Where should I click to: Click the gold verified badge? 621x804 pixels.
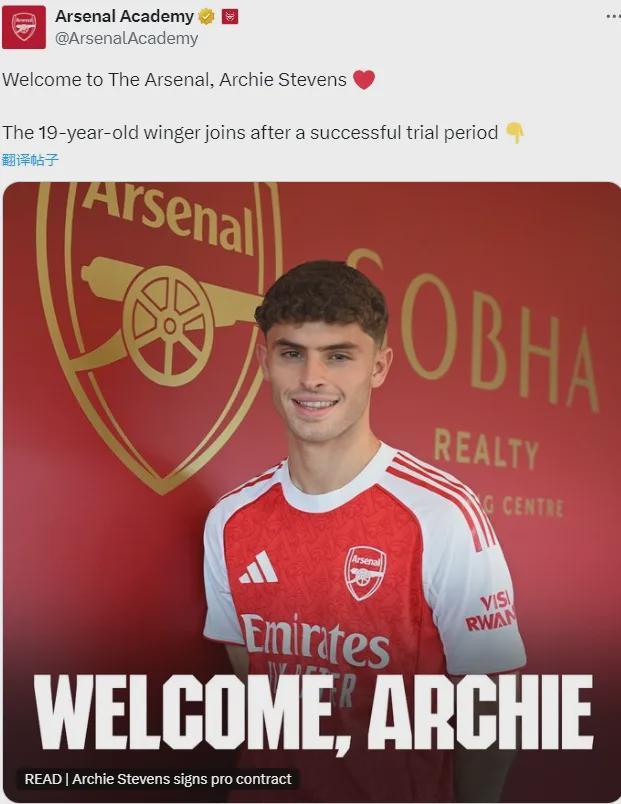(x=207, y=17)
